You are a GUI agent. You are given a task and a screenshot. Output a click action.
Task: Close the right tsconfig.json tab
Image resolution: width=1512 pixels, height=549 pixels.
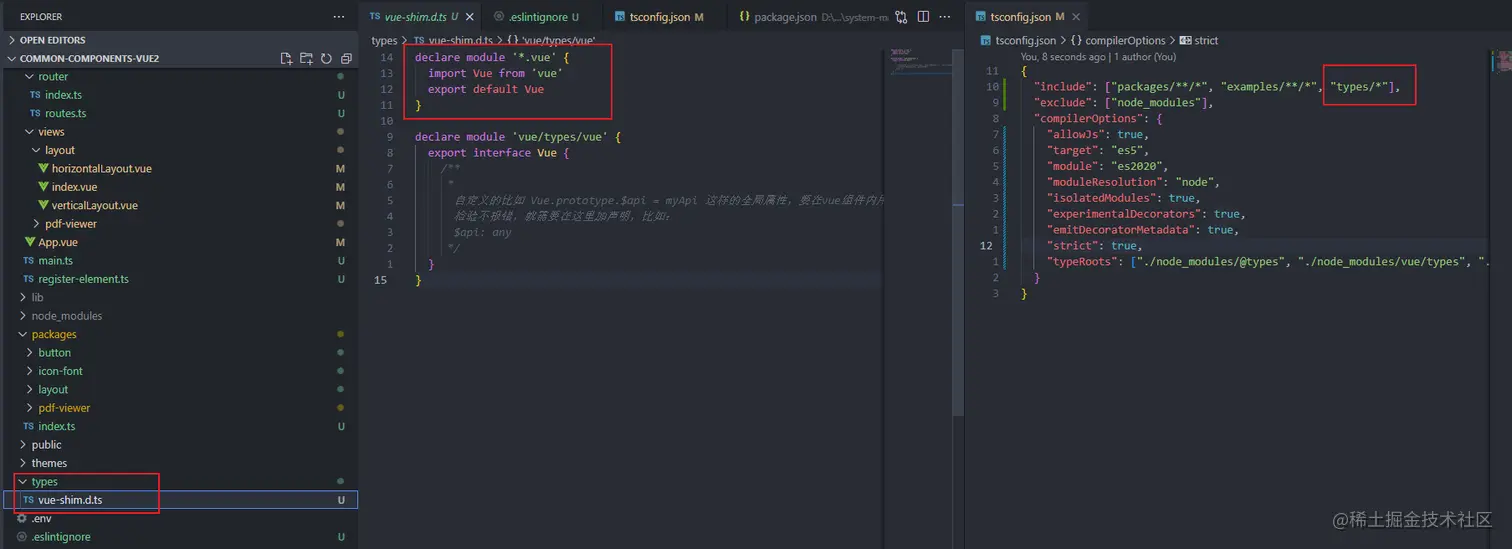[1075, 17]
